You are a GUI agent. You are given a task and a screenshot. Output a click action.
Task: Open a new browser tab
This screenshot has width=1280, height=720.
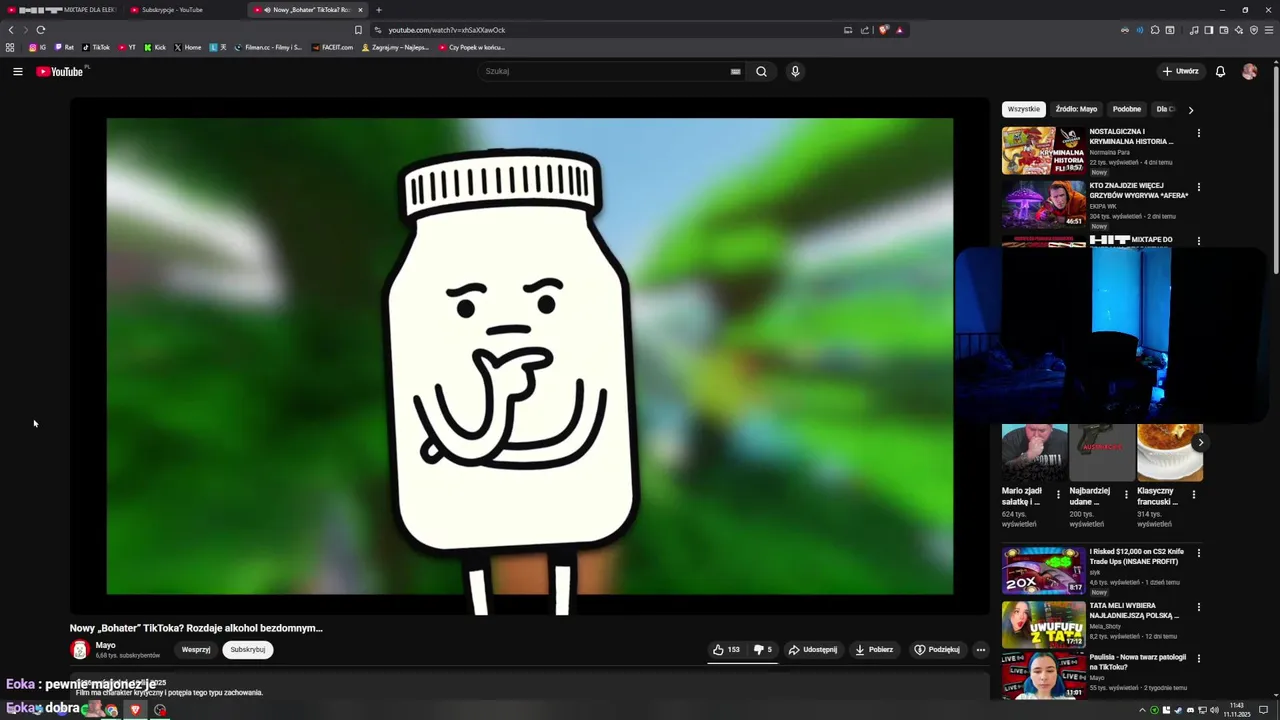tap(378, 10)
